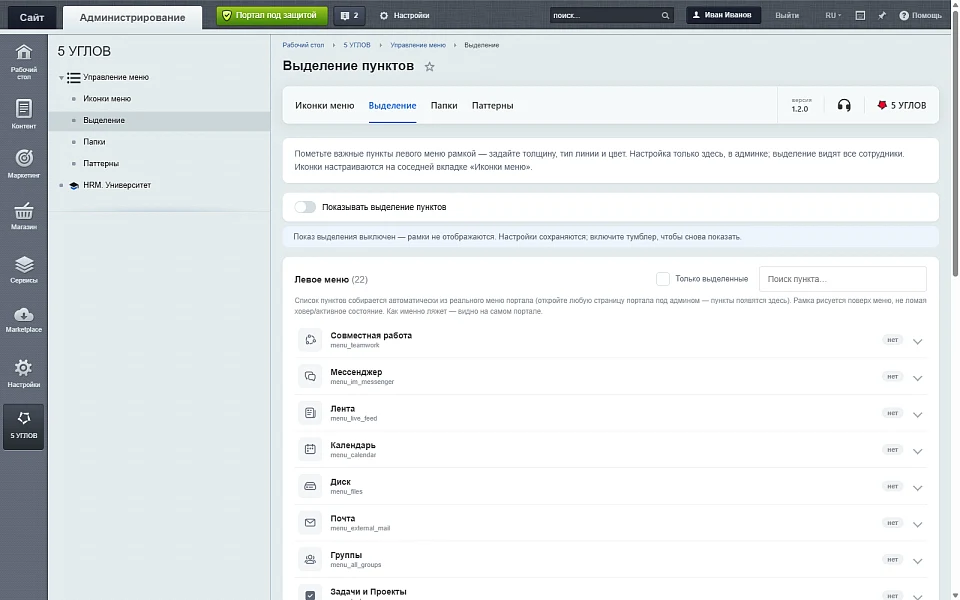Enable Показывать выделение пунктов toggle
The image size is (960, 600).
coord(305,207)
